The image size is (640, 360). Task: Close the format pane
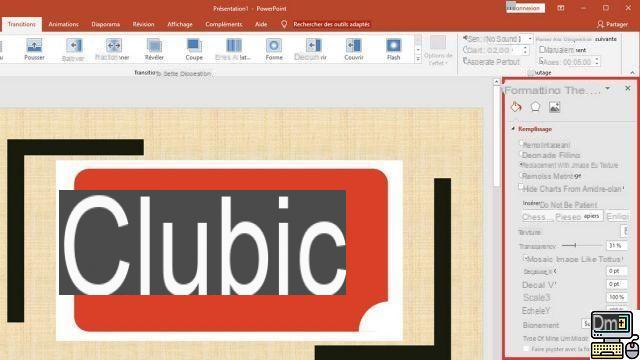coord(628,88)
